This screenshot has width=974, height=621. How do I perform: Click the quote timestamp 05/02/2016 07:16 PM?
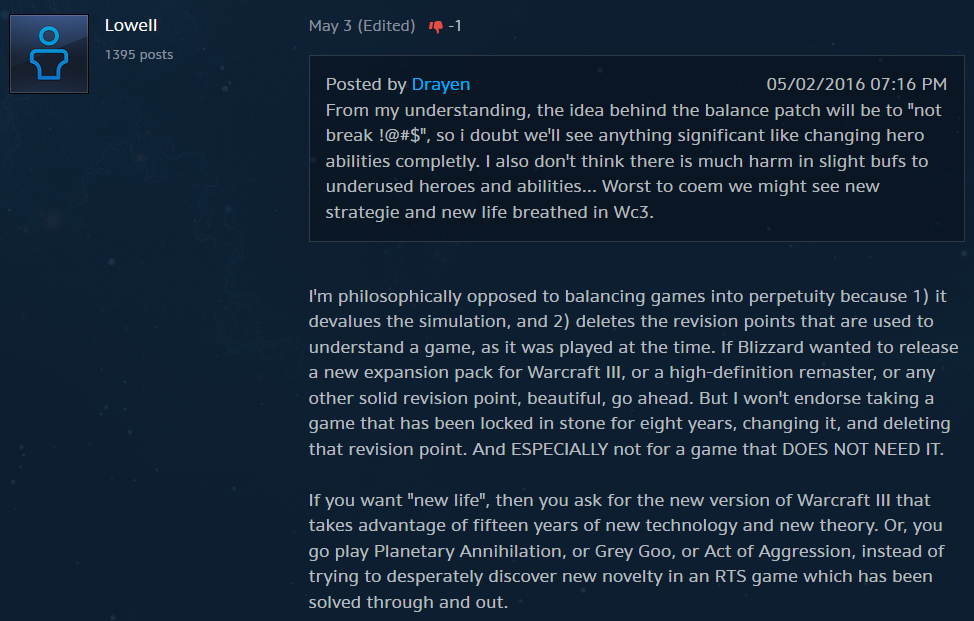[x=856, y=84]
